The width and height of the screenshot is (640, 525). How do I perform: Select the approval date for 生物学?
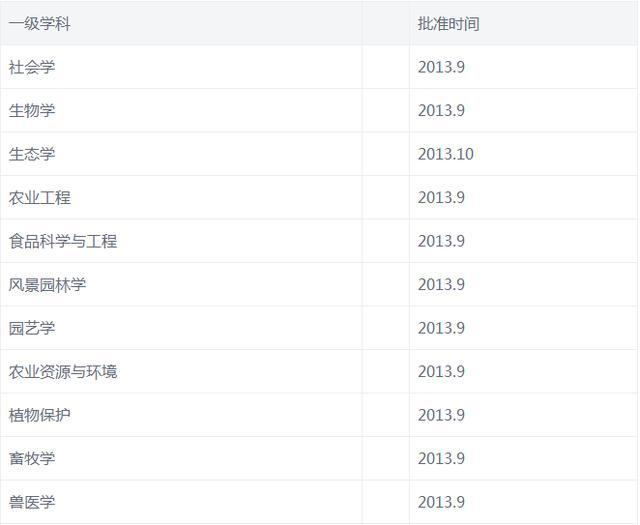point(441,110)
